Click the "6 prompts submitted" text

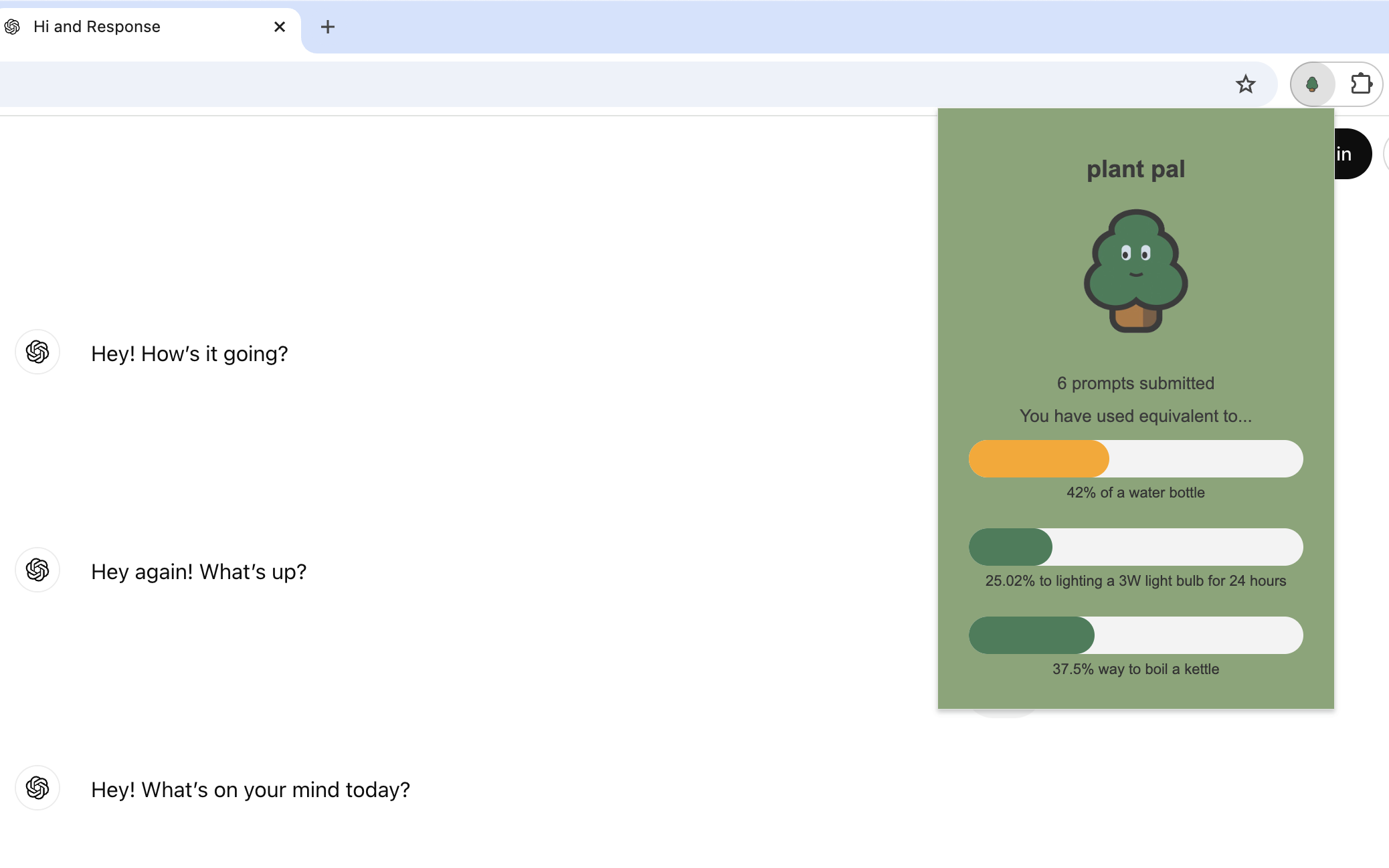(1135, 383)
